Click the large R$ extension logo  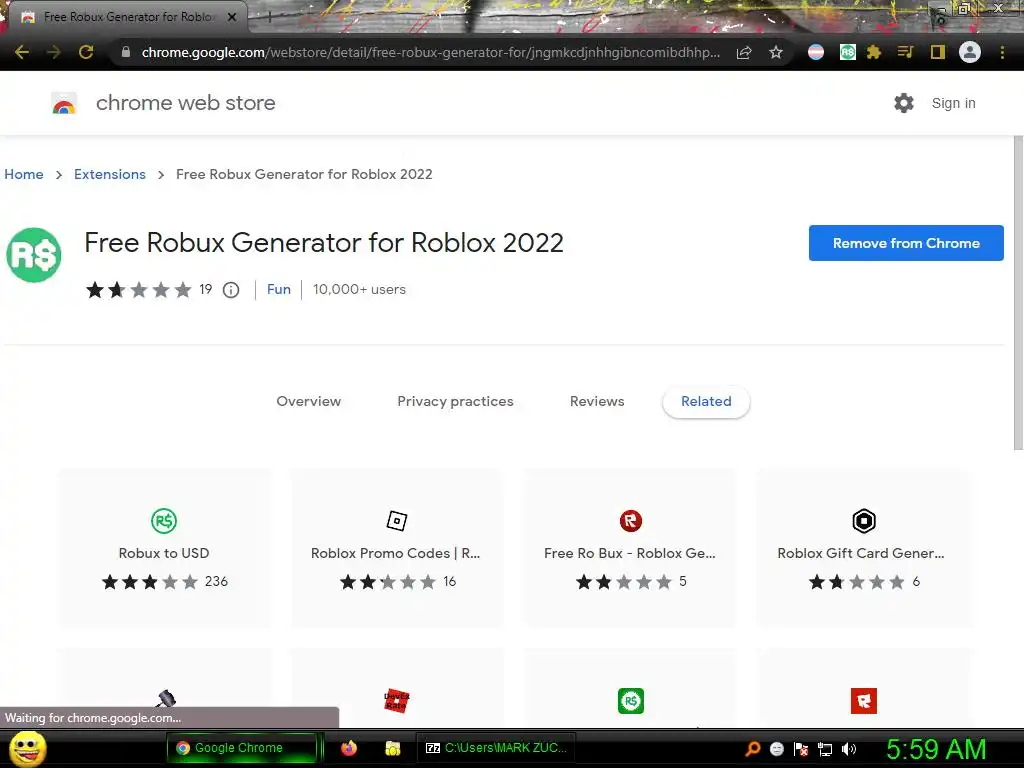(x=34, y=255)
